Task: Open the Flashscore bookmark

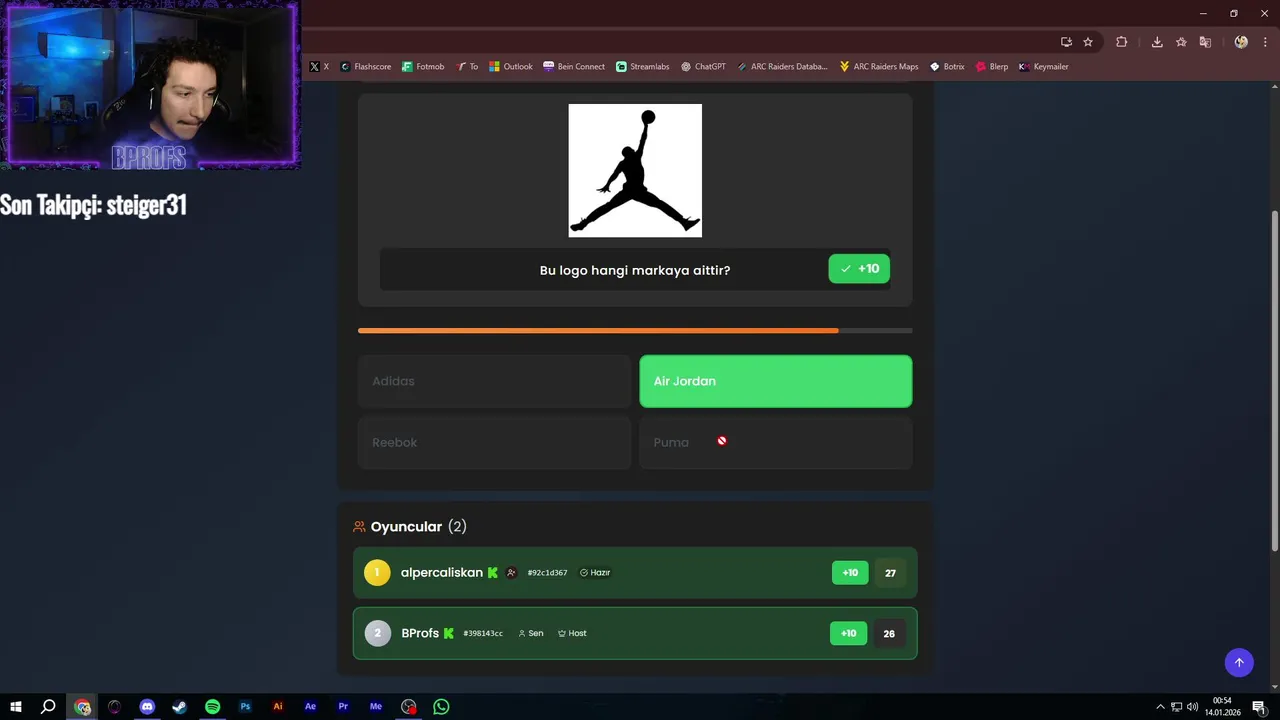Action: (366, 67)
